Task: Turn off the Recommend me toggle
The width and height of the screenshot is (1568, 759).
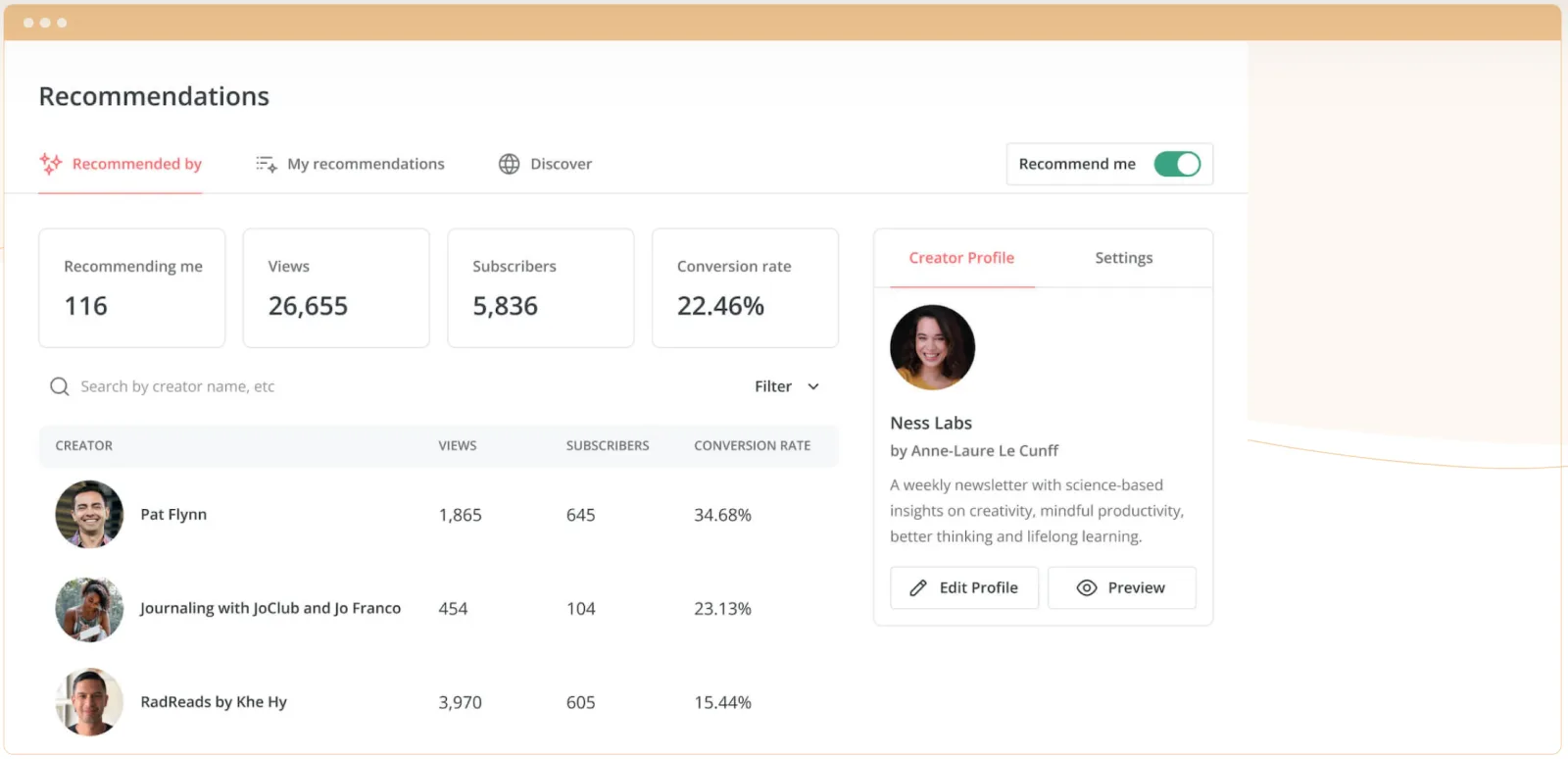Action: pyautogui.click(x=1177, y=164)
